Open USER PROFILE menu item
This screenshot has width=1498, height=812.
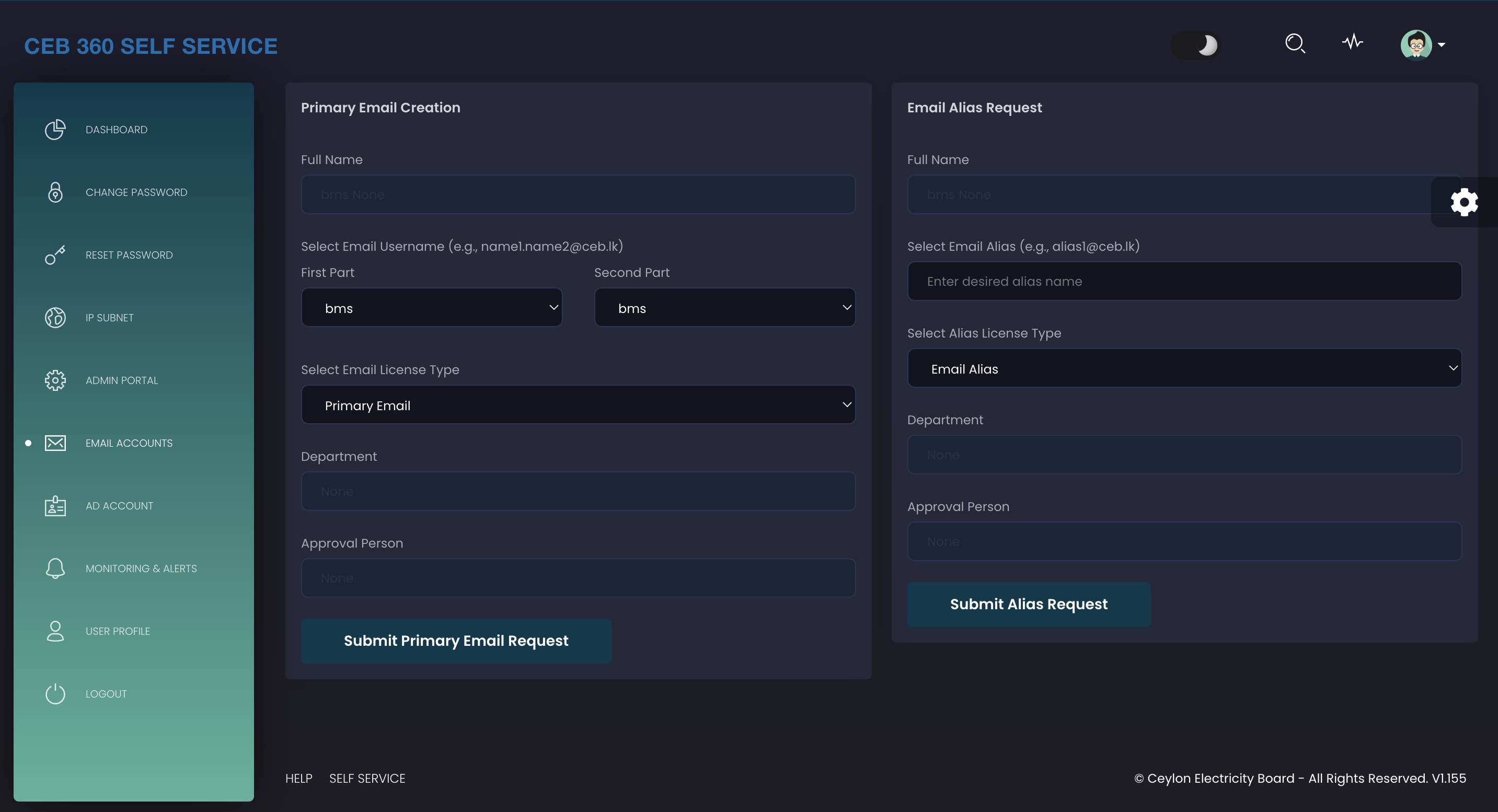tap(118, 632)
